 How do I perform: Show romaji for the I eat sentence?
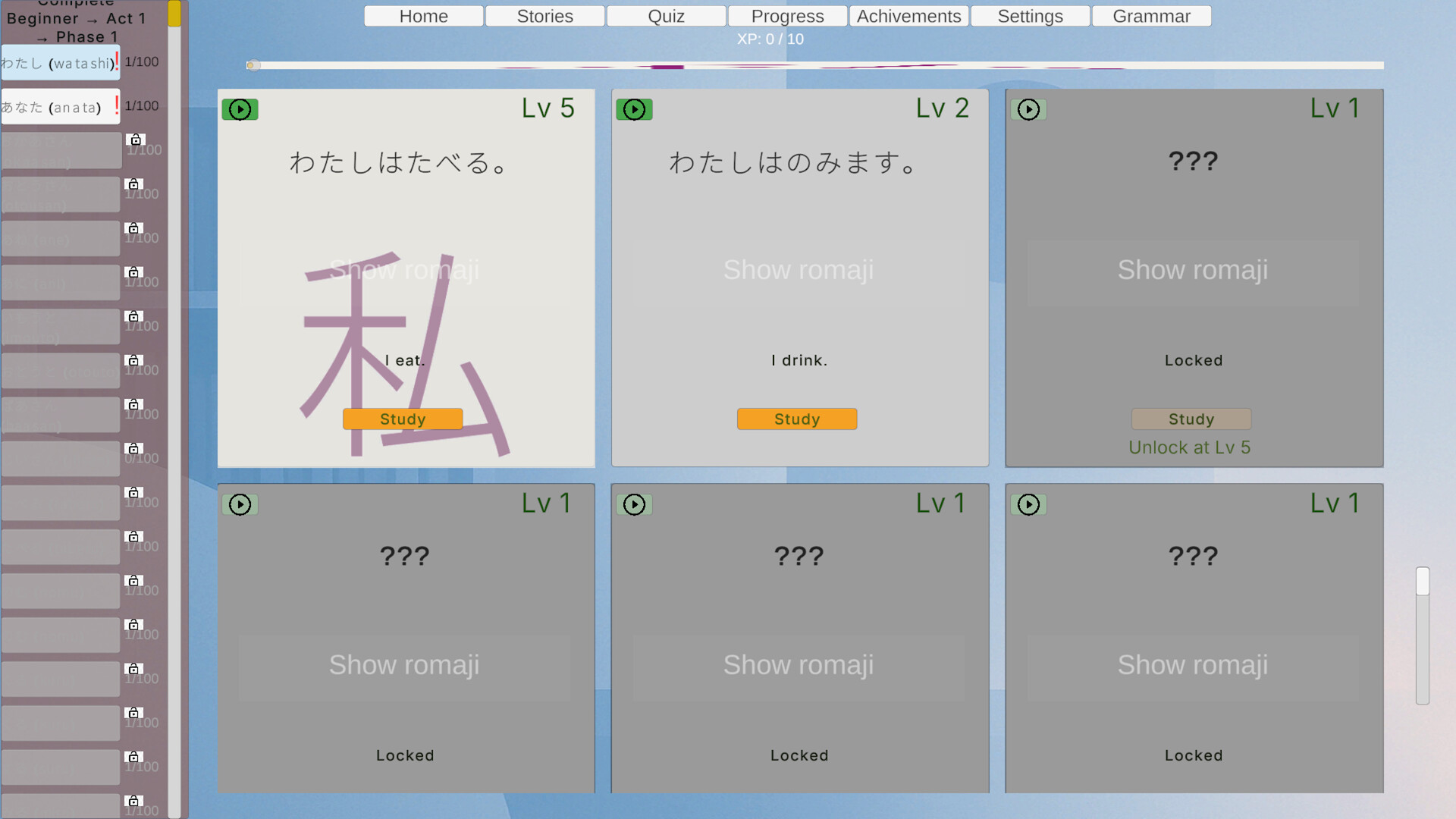[405, 270]
